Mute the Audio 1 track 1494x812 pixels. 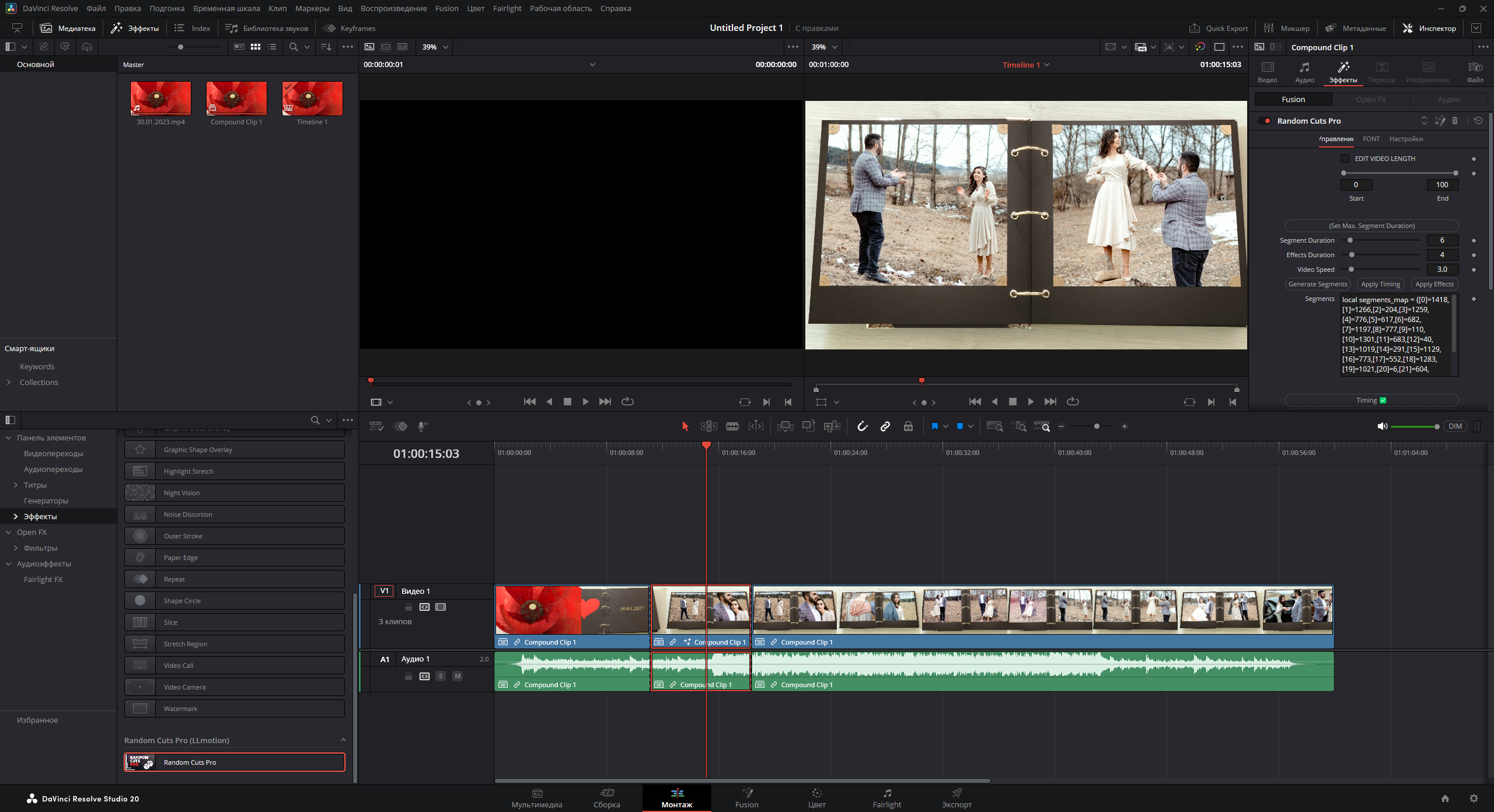(458, 676)
